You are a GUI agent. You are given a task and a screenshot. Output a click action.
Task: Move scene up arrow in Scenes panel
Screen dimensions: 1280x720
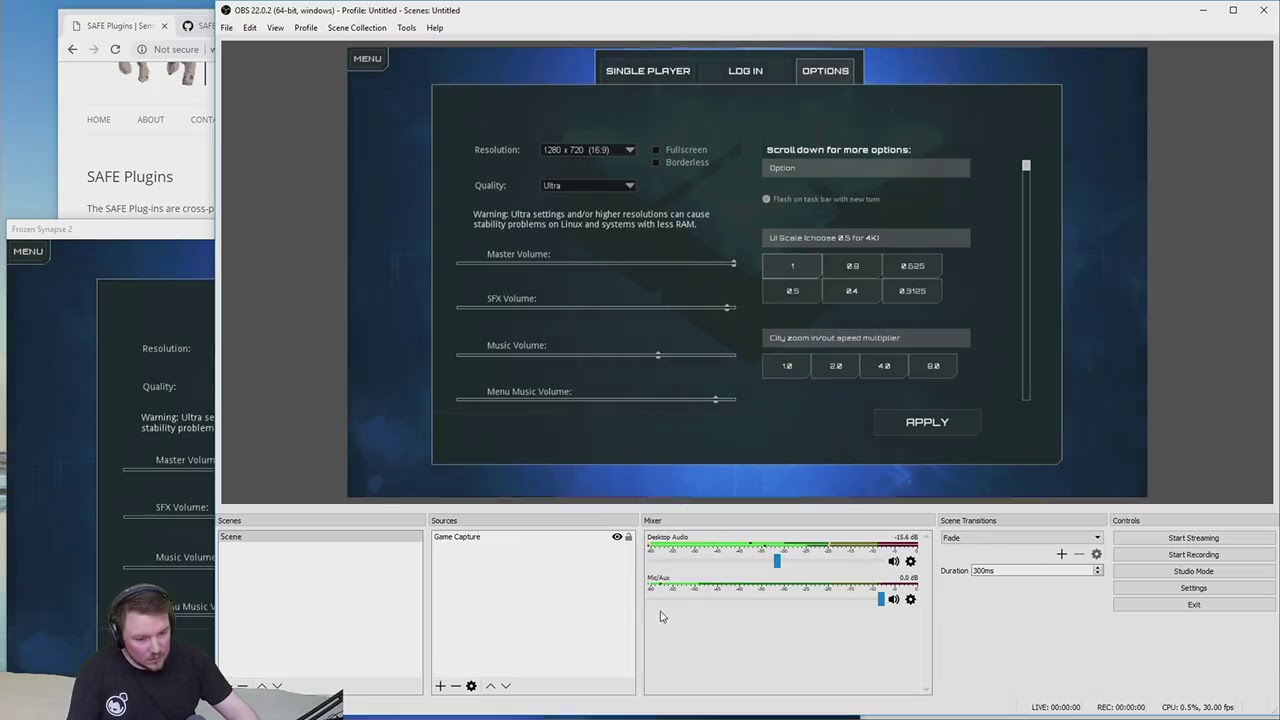[262, 686]
